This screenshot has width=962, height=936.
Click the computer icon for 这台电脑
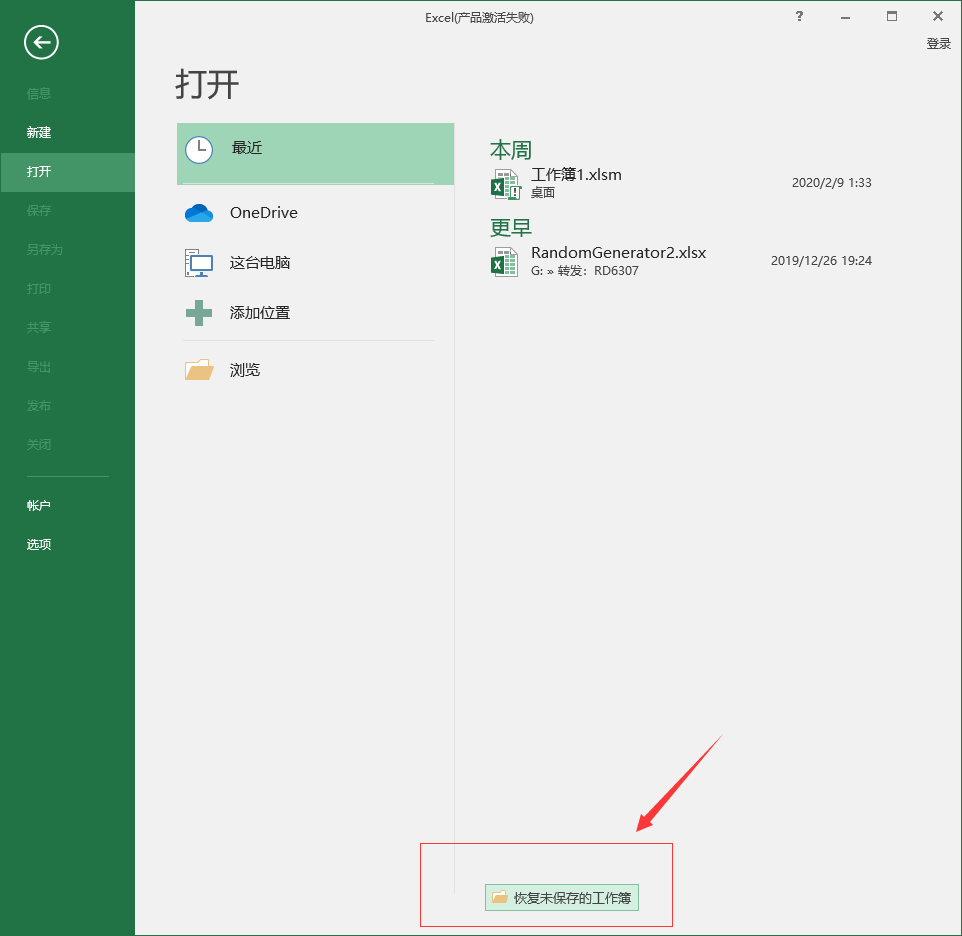tap(199, 263)
